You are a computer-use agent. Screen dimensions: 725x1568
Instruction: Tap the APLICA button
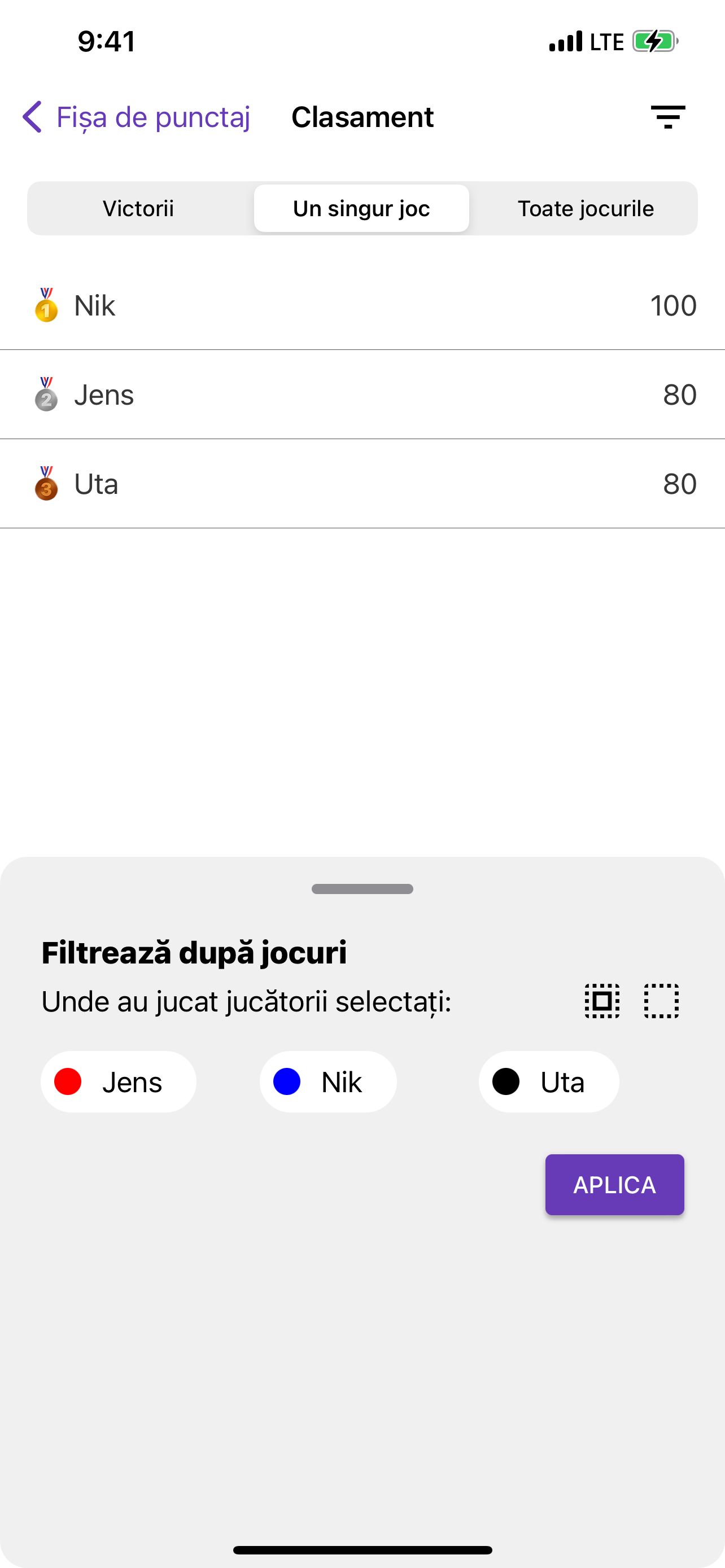(615, 1185)
